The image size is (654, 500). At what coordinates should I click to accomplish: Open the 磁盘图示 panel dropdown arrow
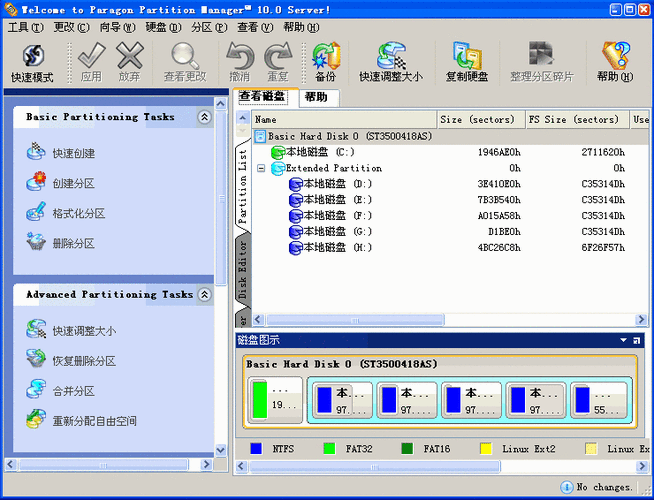[x=624, y=340]
